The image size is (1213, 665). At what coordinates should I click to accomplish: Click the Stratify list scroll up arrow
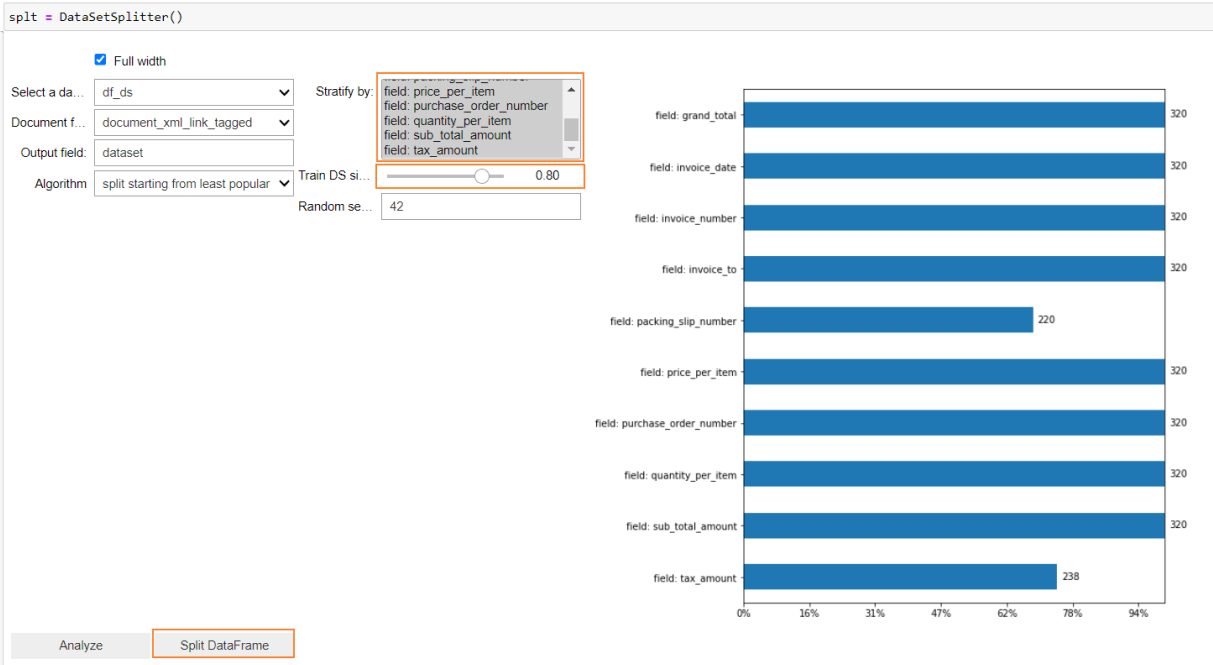coord(571,89)
